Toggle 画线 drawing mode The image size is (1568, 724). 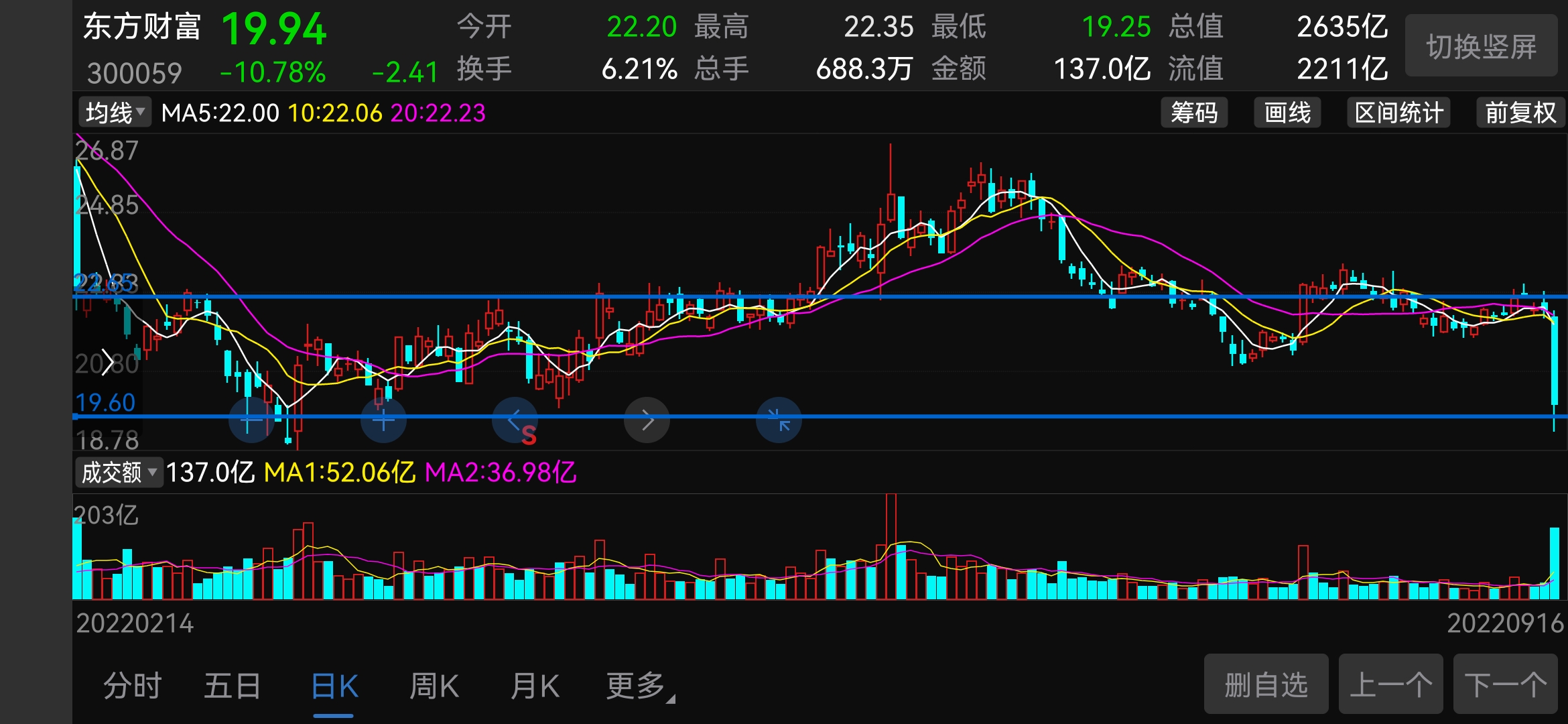[x=1287, y=113]
